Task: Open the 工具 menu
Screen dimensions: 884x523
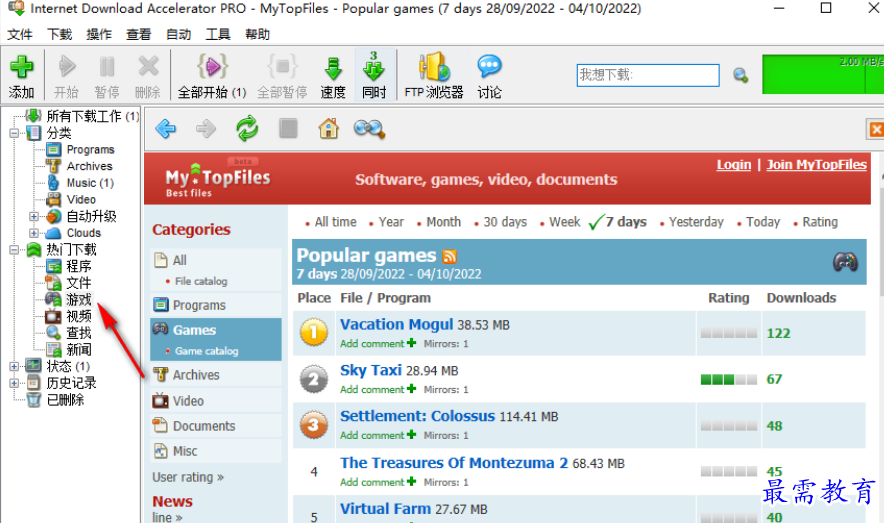Action: pyautogui.click(x=218, y=34)
